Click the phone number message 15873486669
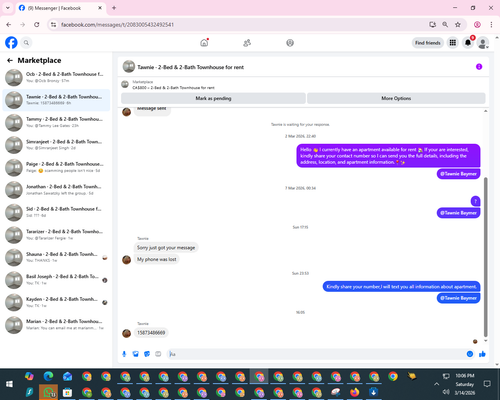This screenshot has height=400, width=500. [x=151, y=333]
